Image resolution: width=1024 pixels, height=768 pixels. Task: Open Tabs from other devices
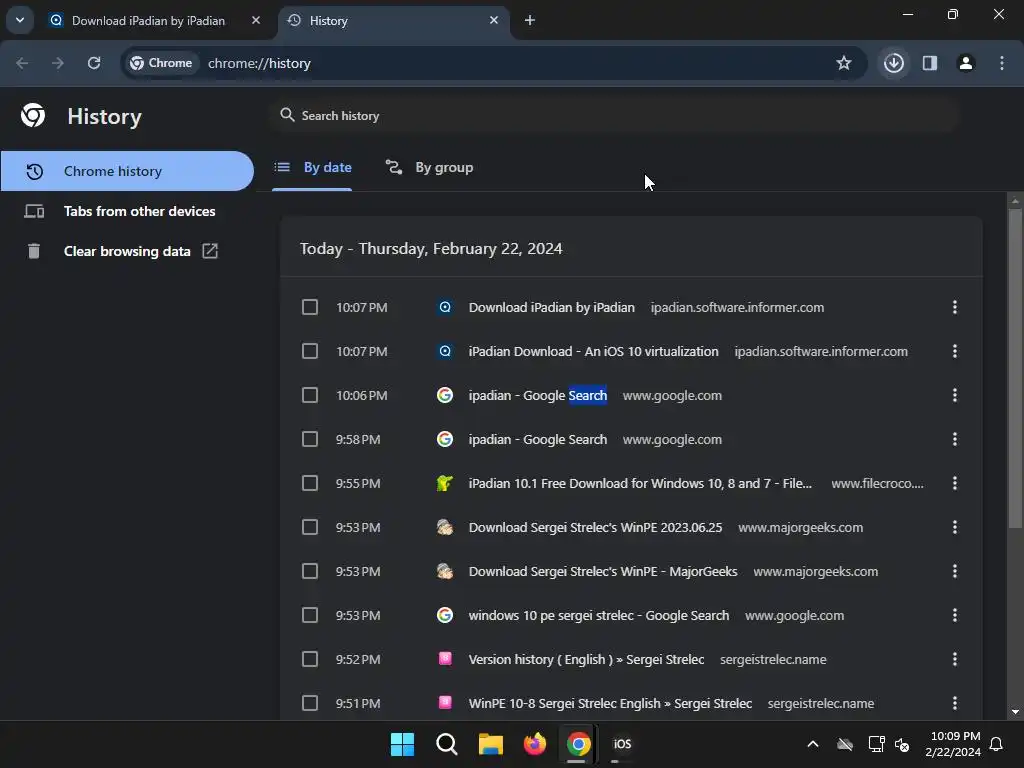pos(127,211)
